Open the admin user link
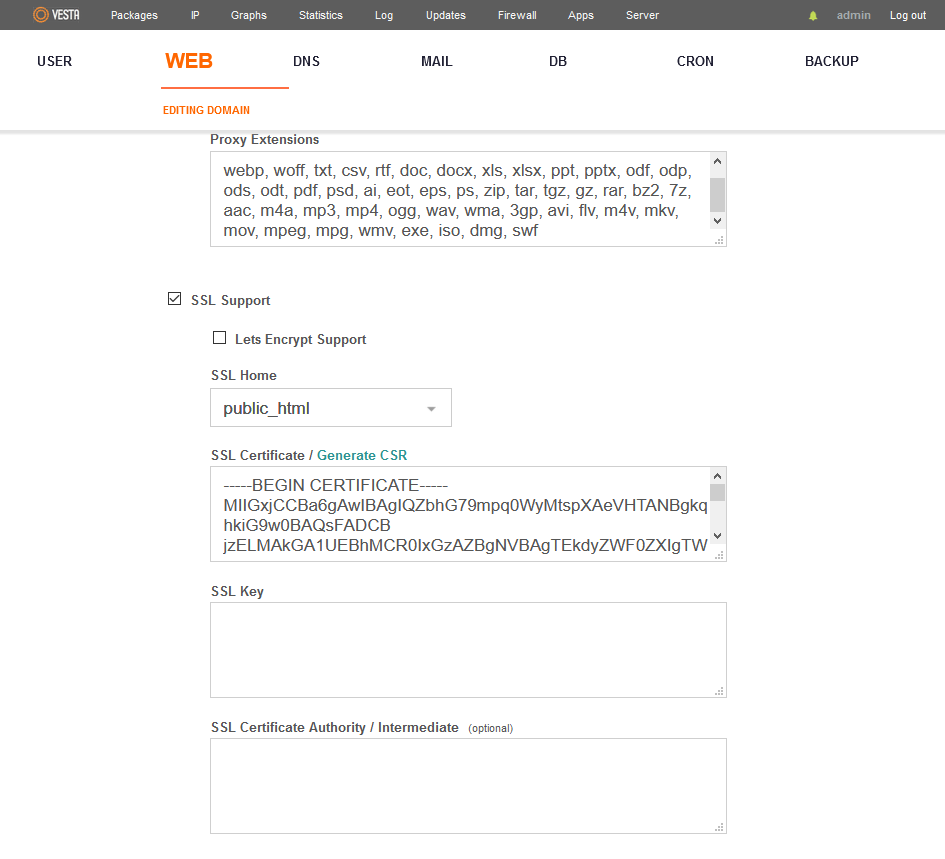 [x=853, y=15]
